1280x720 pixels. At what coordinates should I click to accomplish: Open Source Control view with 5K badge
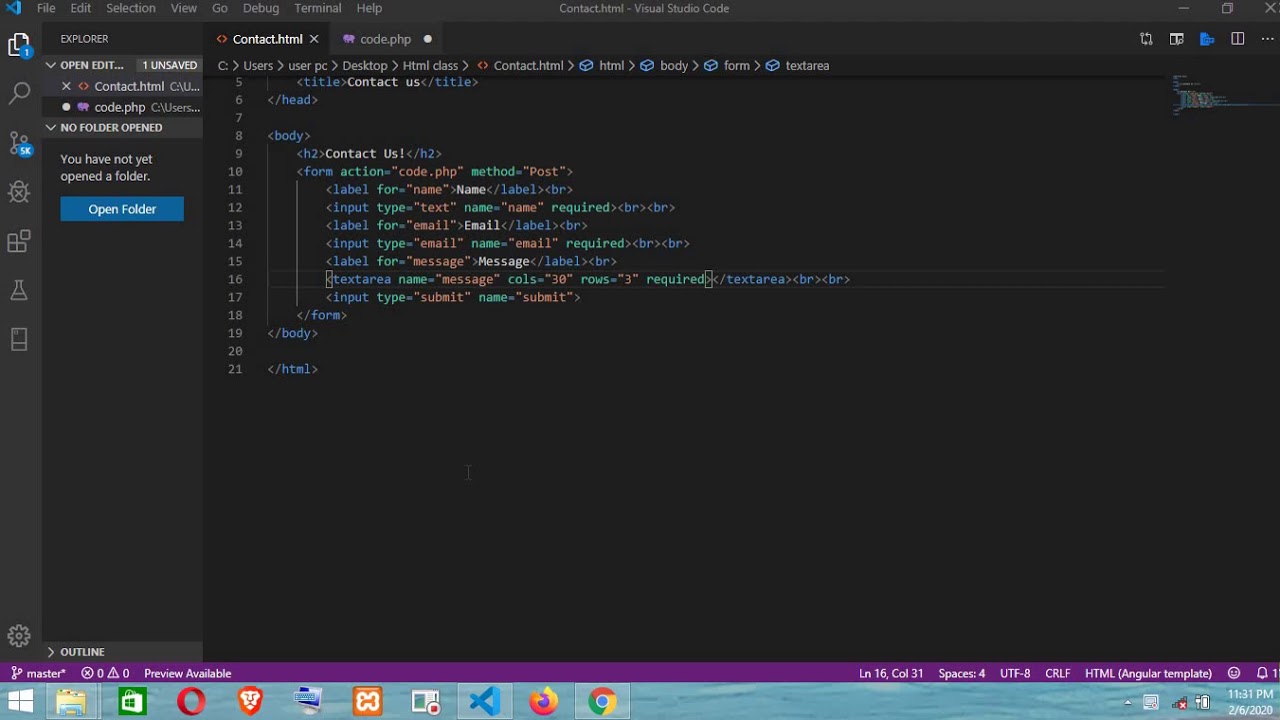click(x=19, y=143)
